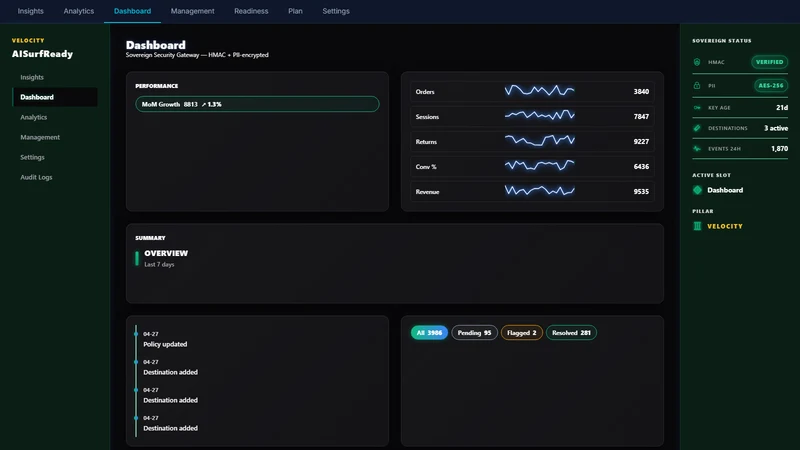Click the '3 active' destinations value
The image size is (800, 450).
[776, 128]
